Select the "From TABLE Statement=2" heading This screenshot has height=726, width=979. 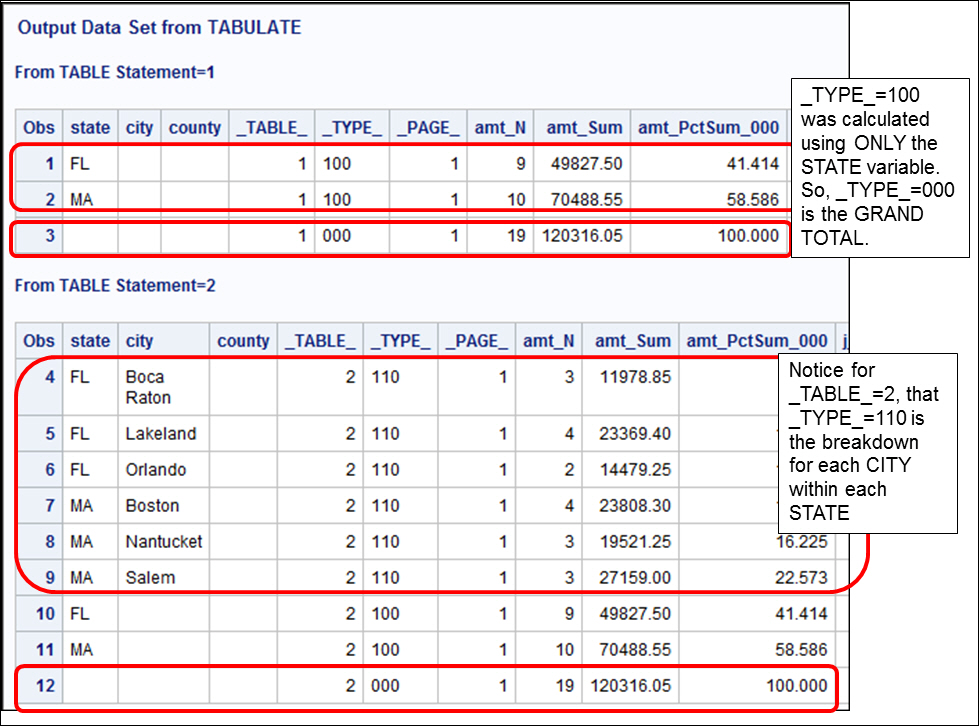115,286
